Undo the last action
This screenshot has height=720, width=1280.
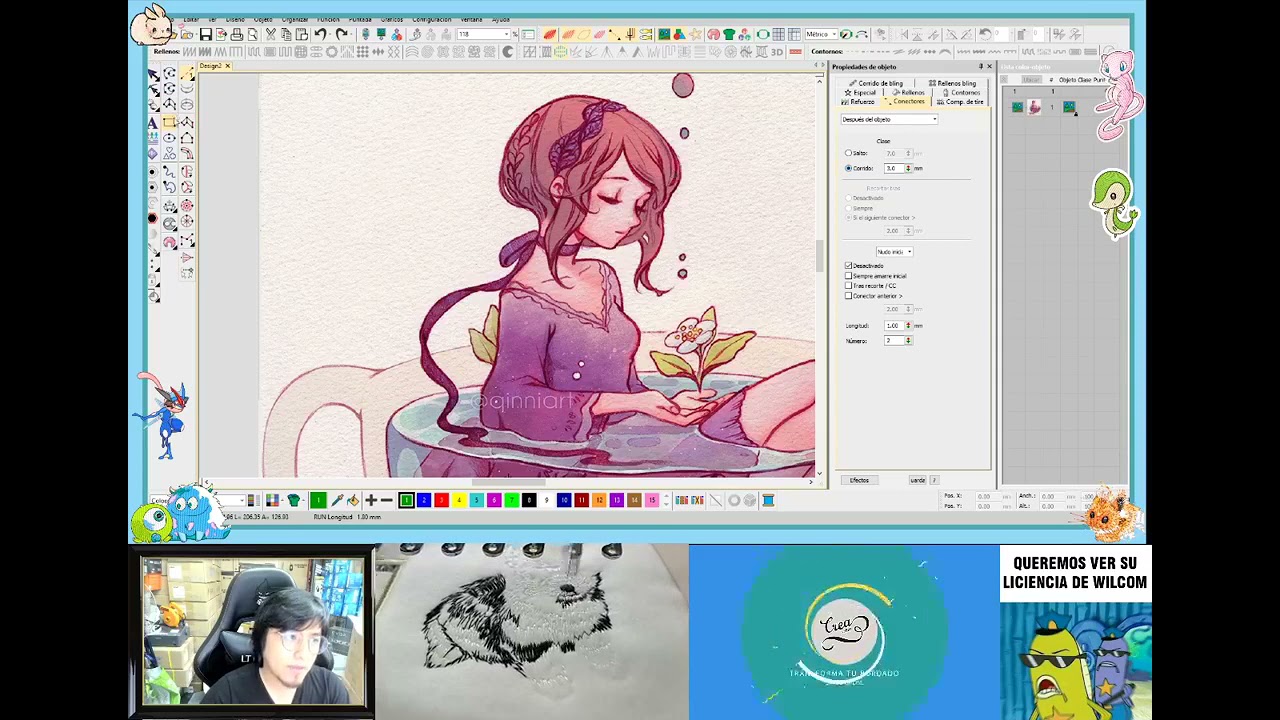click(321, 35)
